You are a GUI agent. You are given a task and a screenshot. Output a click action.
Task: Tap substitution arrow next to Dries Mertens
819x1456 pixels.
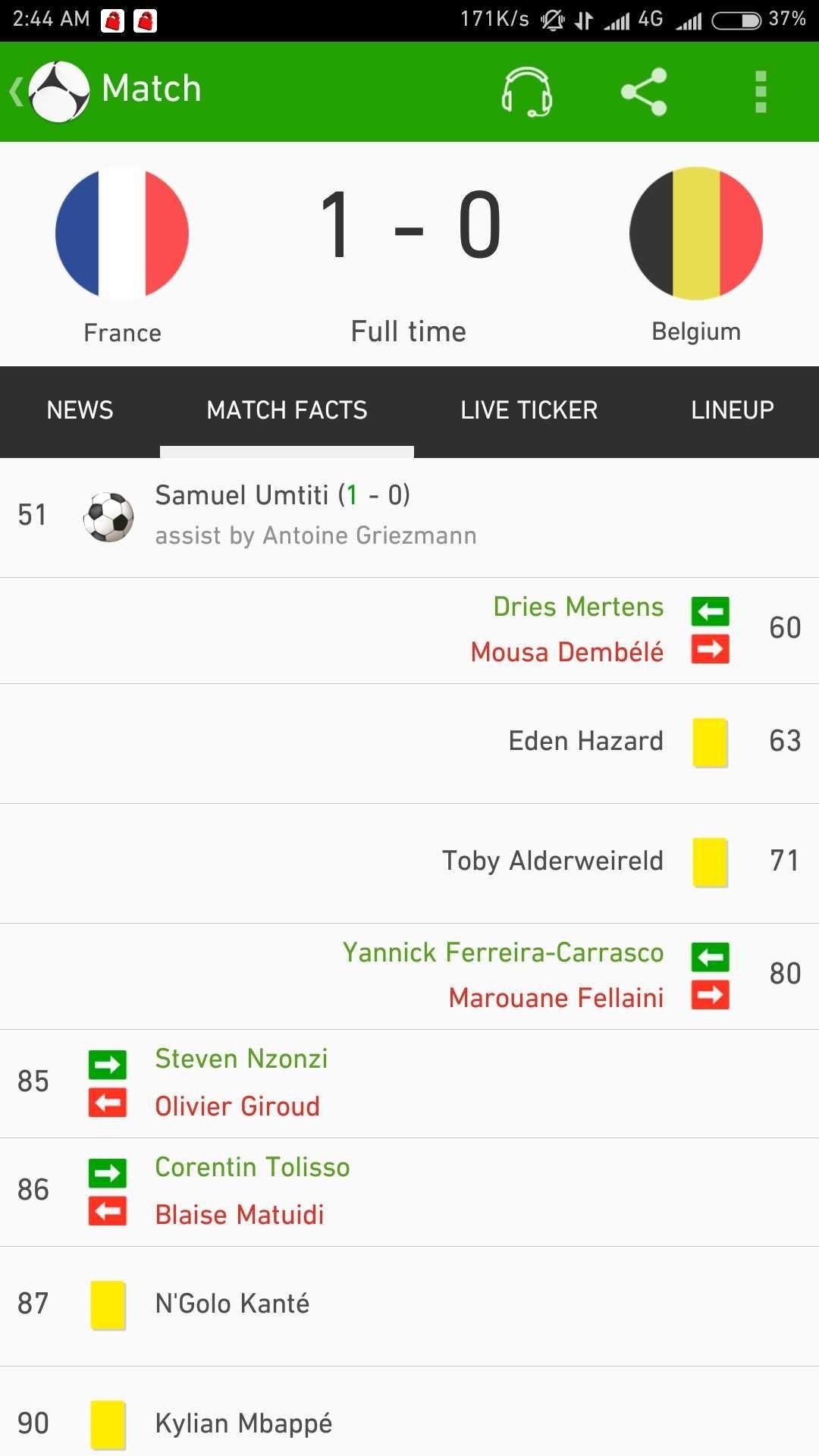point(711,611)
